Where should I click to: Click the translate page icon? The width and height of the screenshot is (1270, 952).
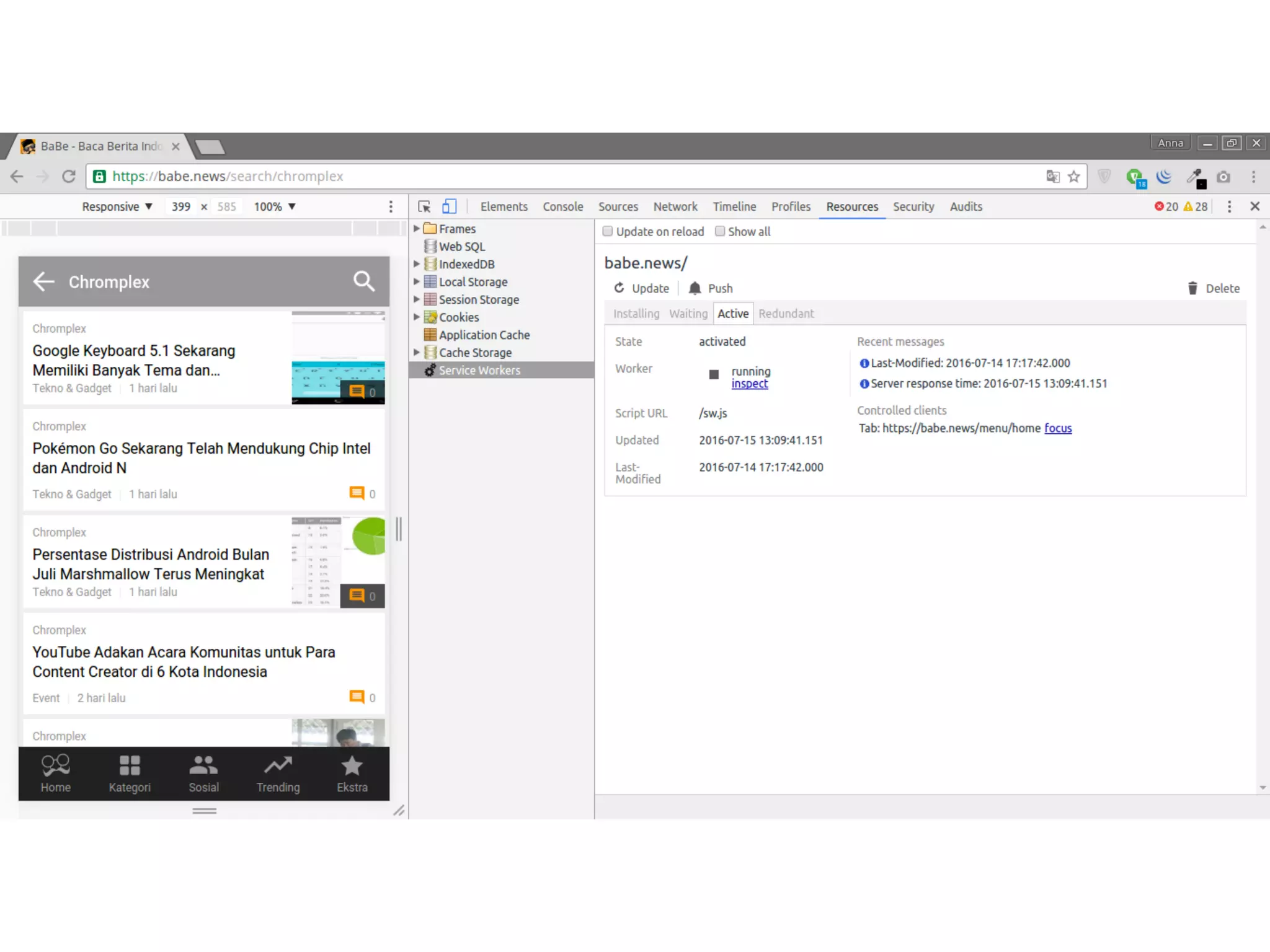click(1053, 177)
